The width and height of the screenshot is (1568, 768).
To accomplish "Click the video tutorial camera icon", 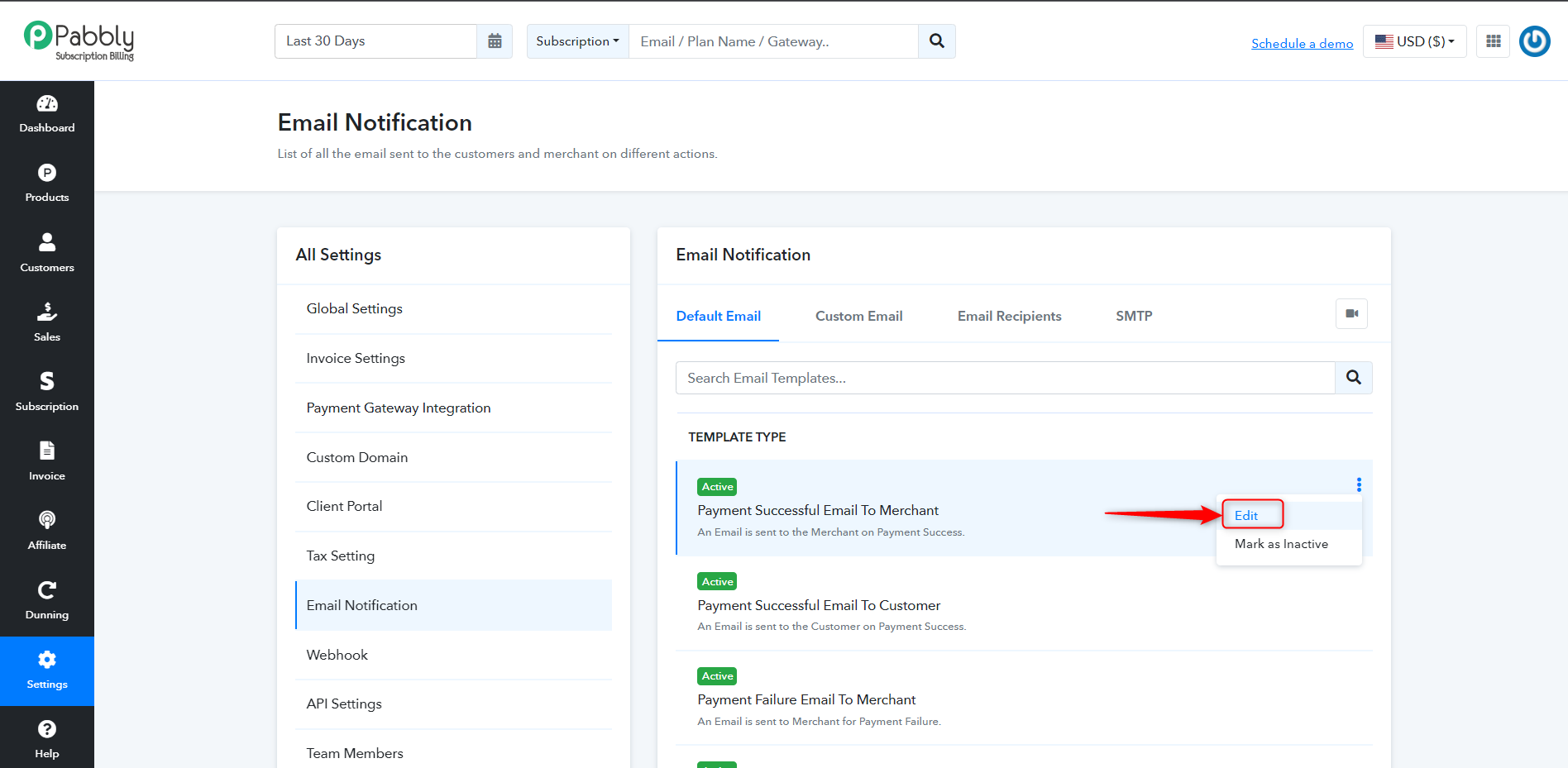I will (x=1351, y=314).
